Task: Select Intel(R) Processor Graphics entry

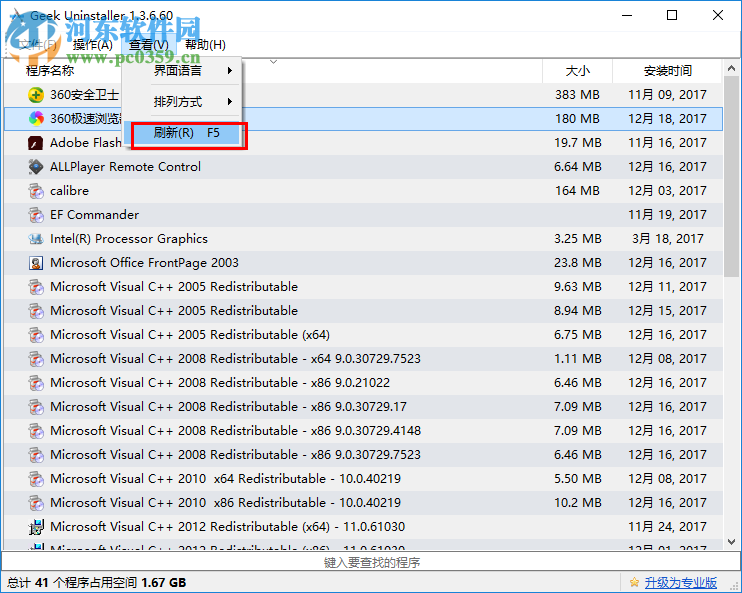Action: point(129,239)
